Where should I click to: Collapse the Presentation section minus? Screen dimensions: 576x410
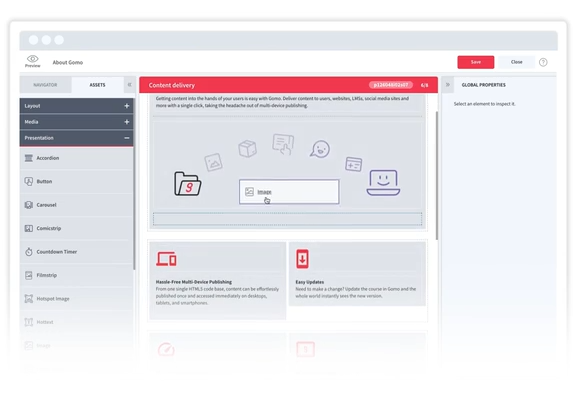point(127,138)
